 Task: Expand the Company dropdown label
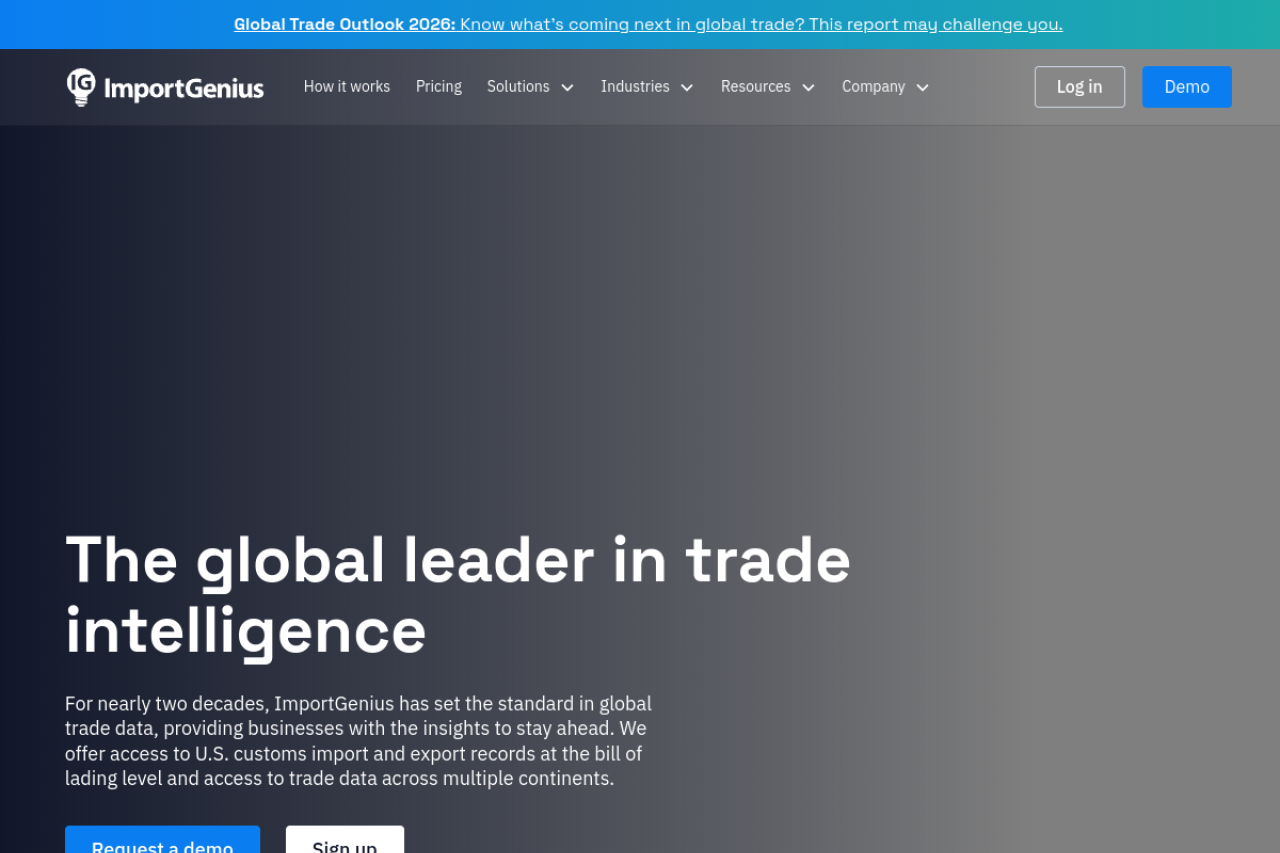point(873,87)
